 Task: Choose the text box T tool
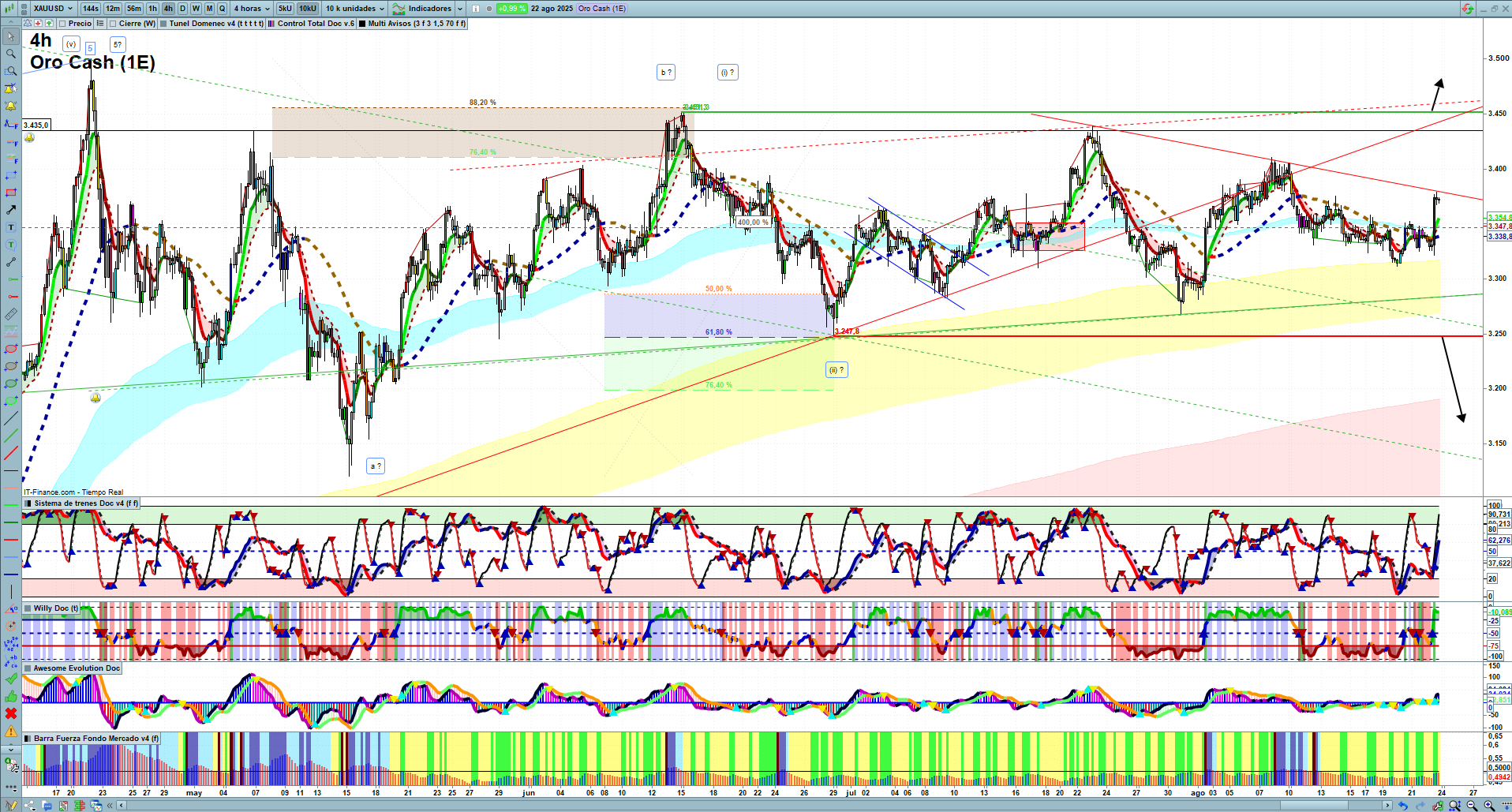[x=11, y=227]
